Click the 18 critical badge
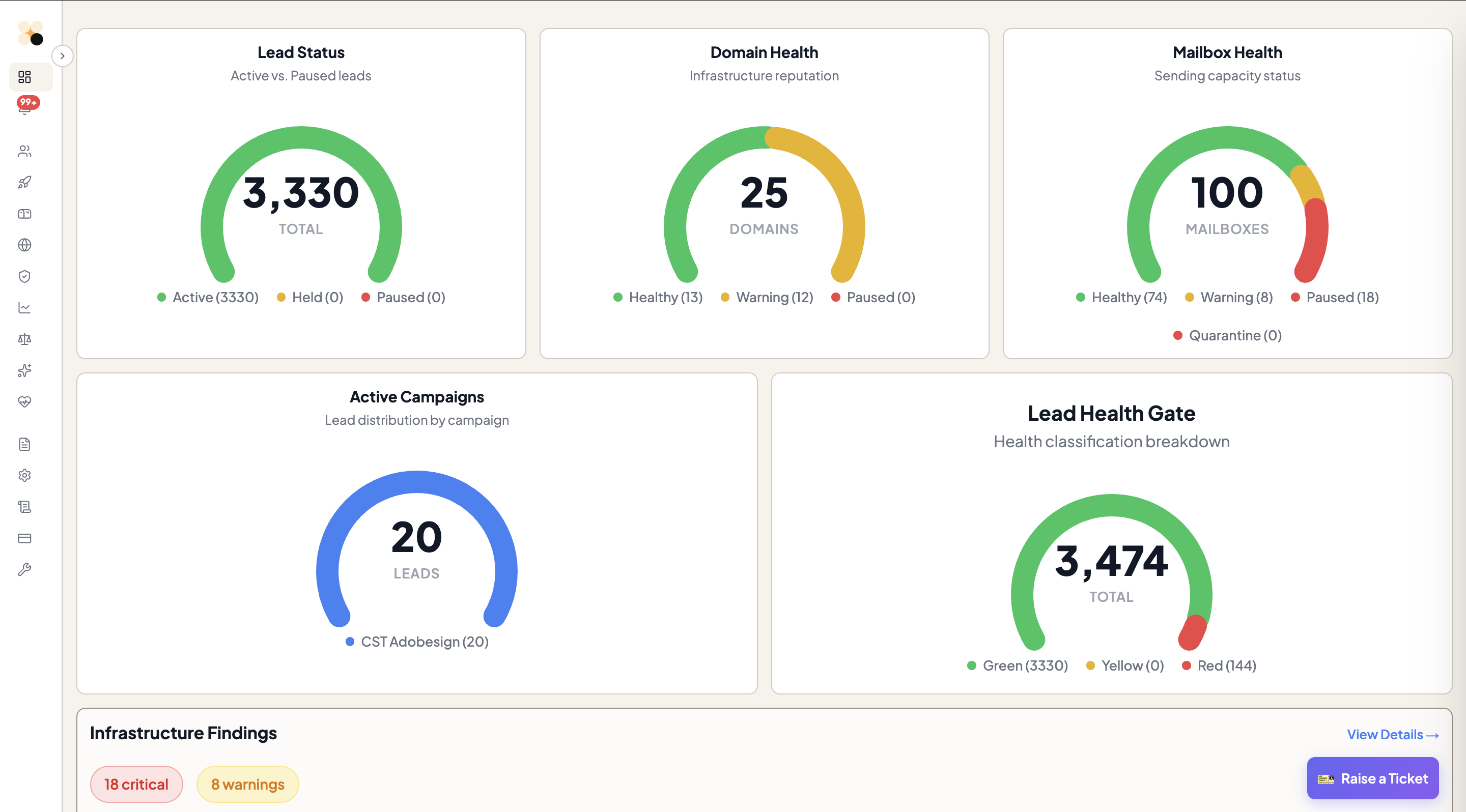This screenshot has width=1466, height=812. [136, 784]
